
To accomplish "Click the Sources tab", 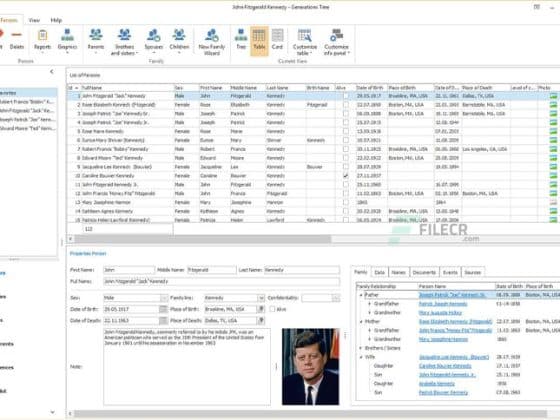I will (x=472, y=272).
